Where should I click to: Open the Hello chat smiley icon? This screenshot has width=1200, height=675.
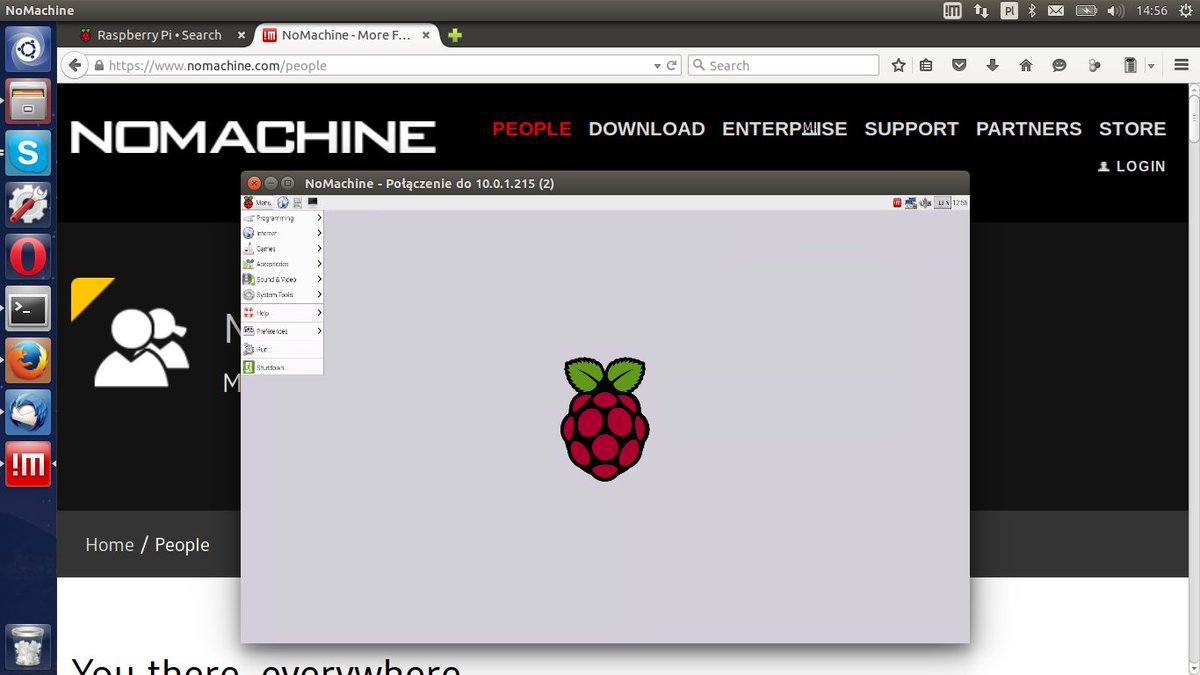tap(1059, 65)
